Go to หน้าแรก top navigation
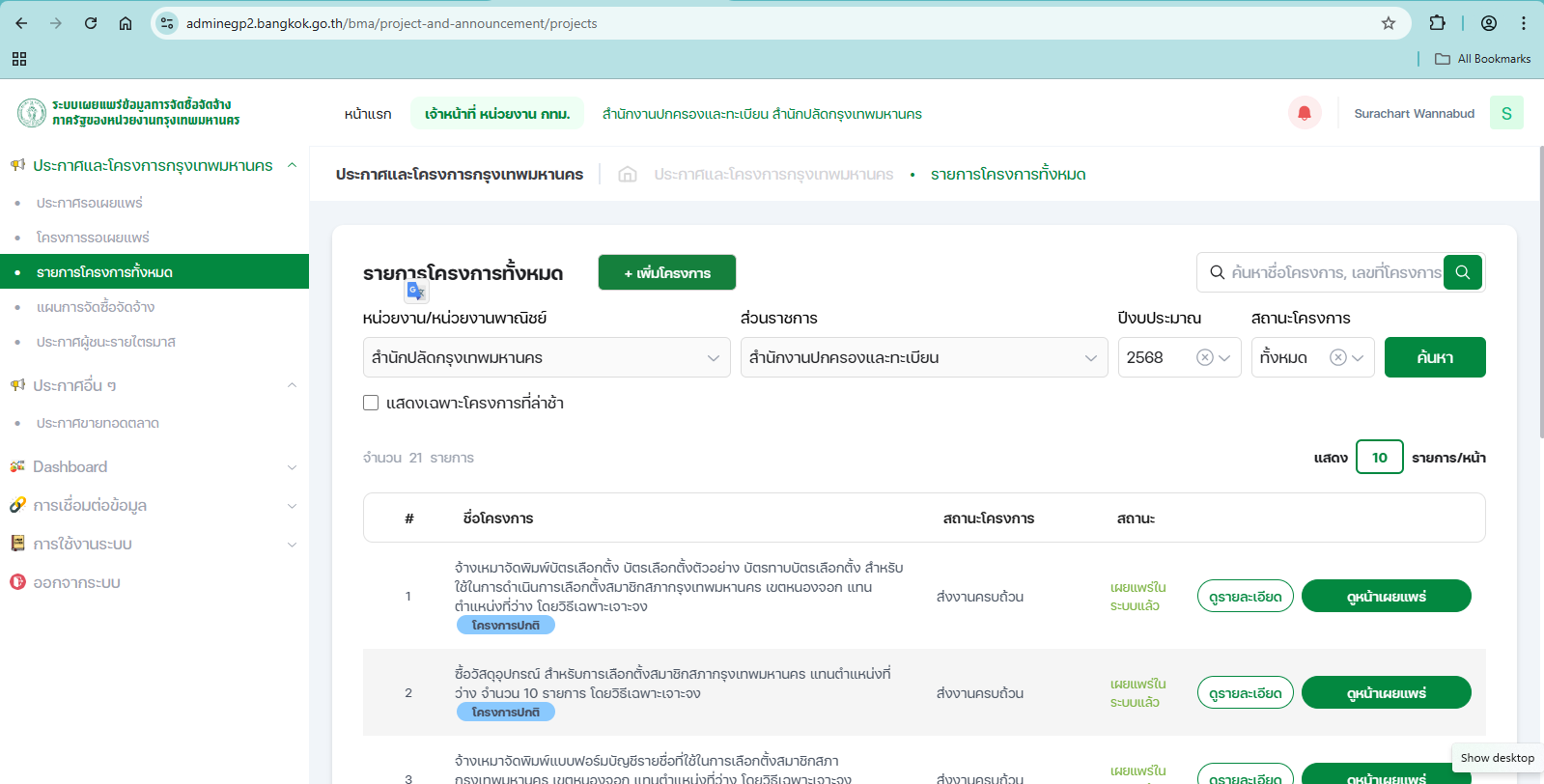Viewport: 1544px width, 784px height. (368, 114)
